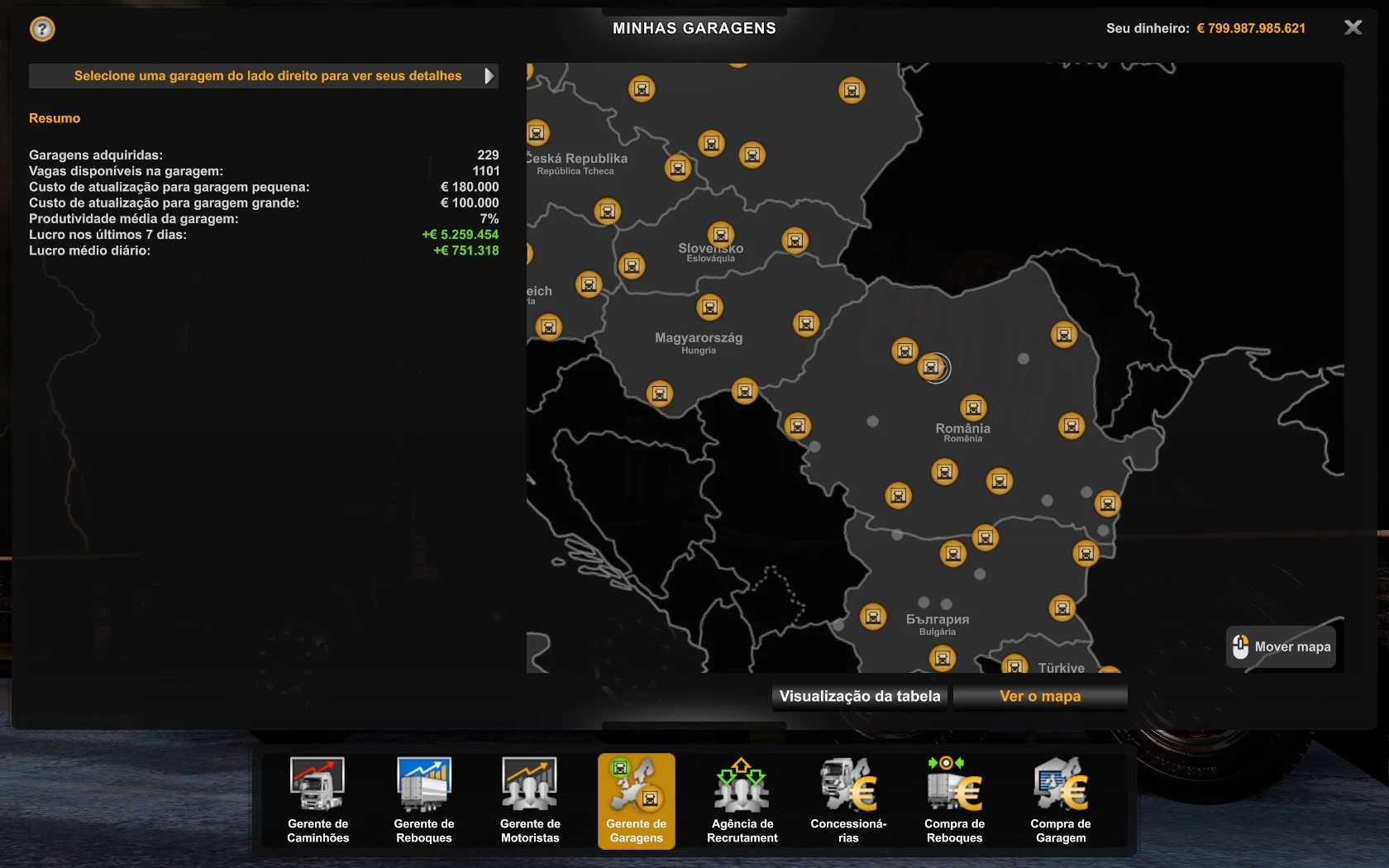Click the garage marker above Magyarország label
1389x868 pixels.
coord(709,308)
